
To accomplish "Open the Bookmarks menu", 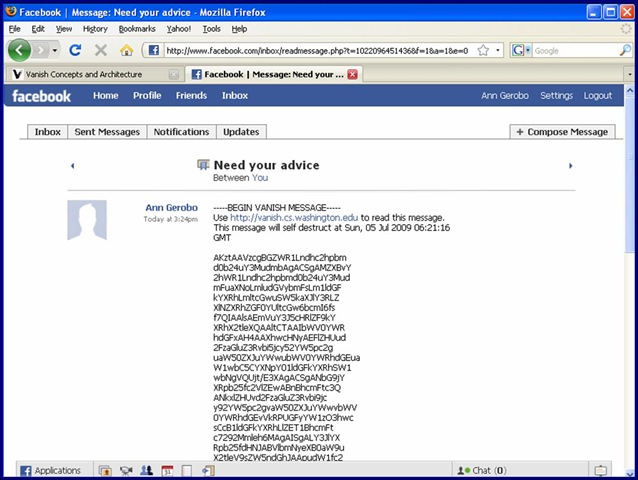I will point(137,29).
